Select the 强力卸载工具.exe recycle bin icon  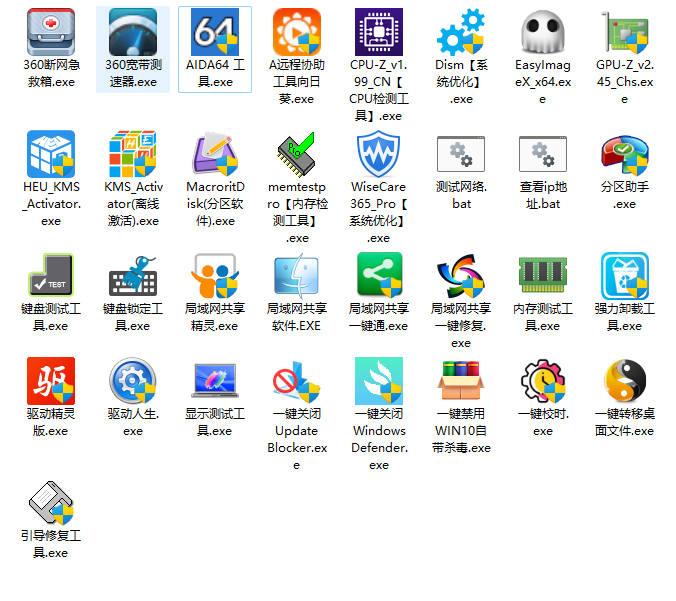(624, 276)
